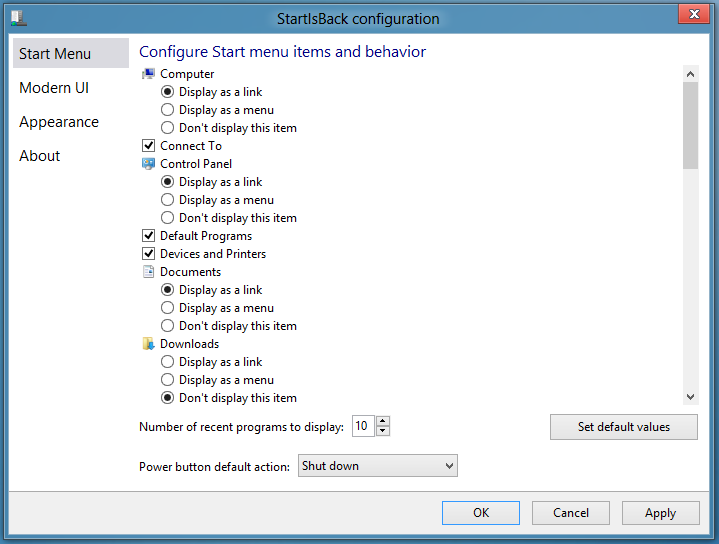
Task: Click the recent programs number field
Action: click(362, 427)
